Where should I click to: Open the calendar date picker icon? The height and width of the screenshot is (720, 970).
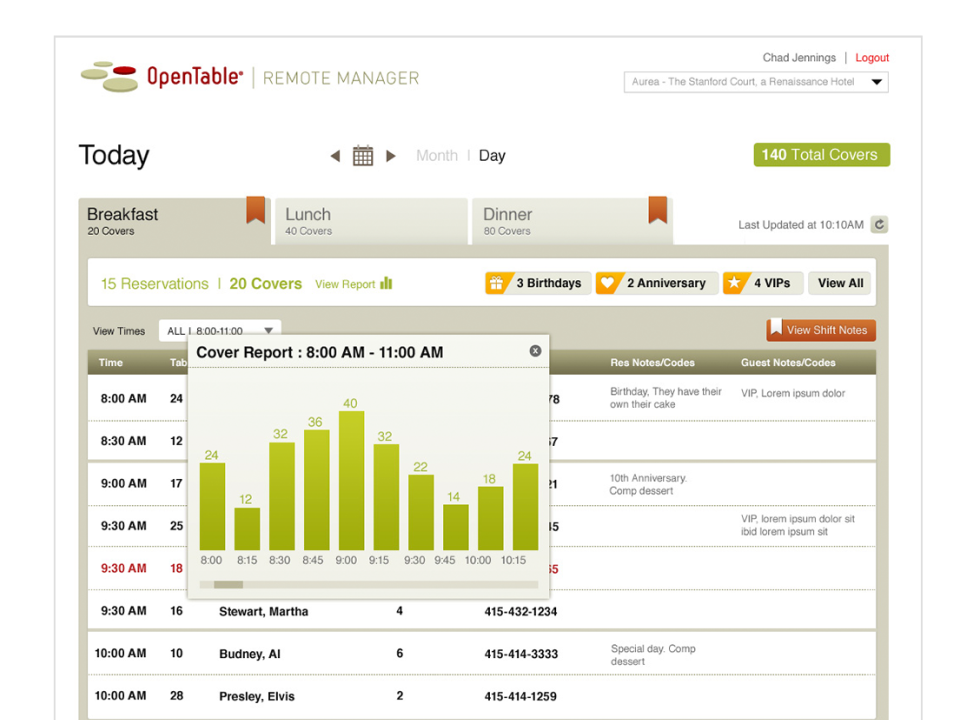tap(363, 156)
